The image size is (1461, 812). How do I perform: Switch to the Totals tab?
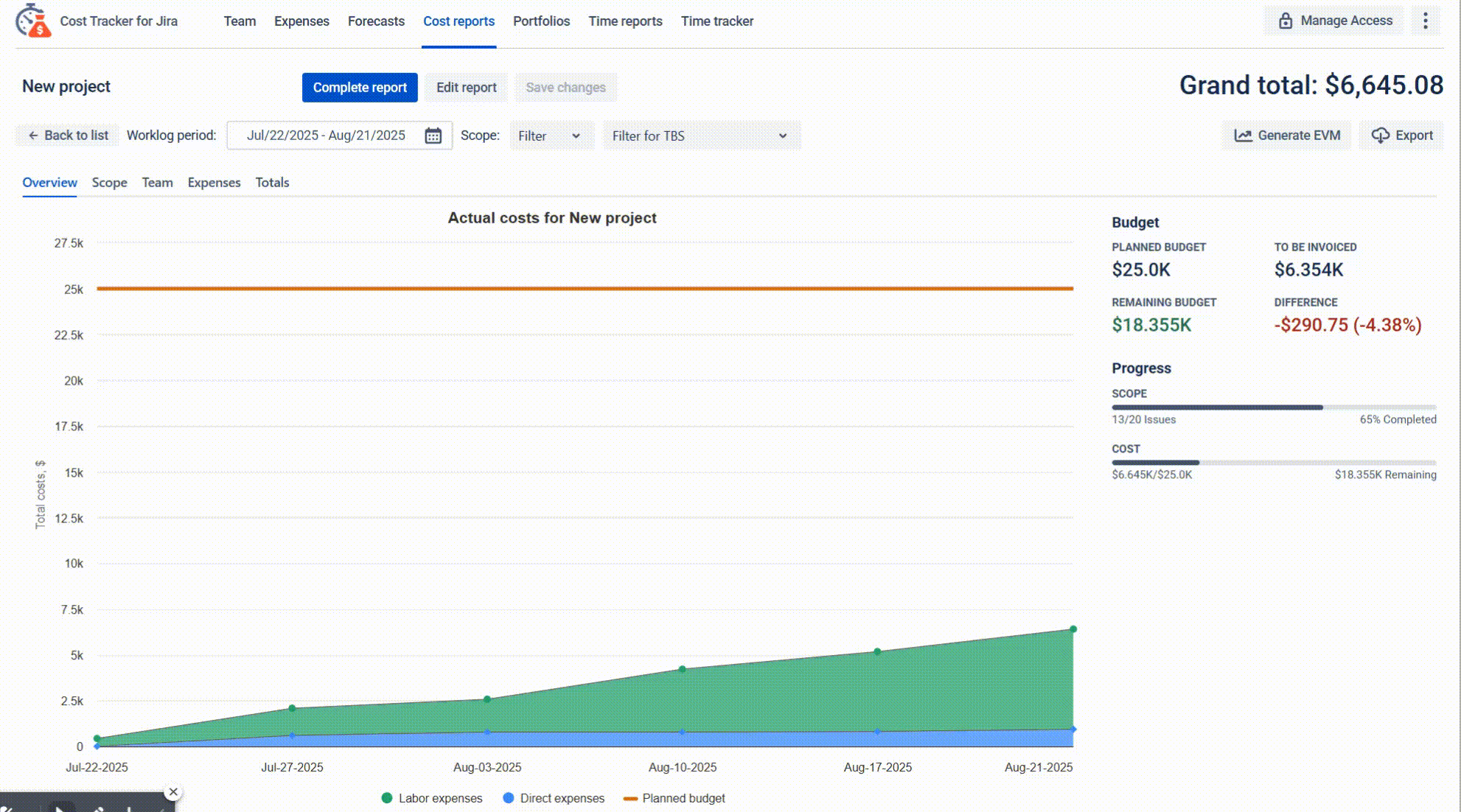pyautogui.click(x=272, y=182)
